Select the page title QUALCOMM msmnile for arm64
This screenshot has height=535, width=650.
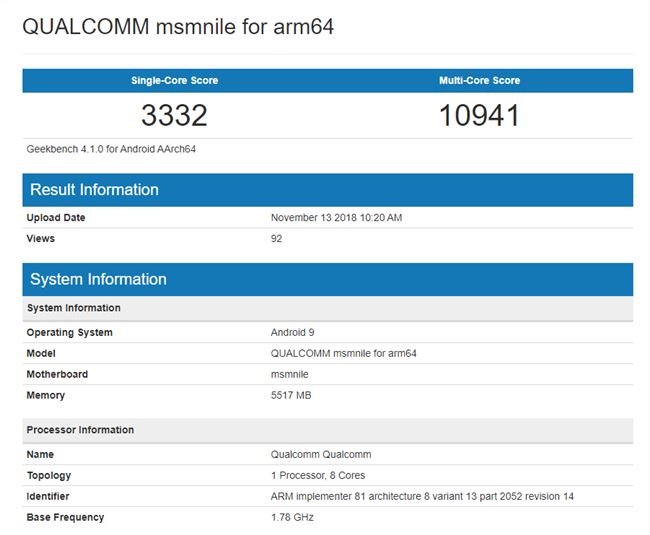[178, 27]
